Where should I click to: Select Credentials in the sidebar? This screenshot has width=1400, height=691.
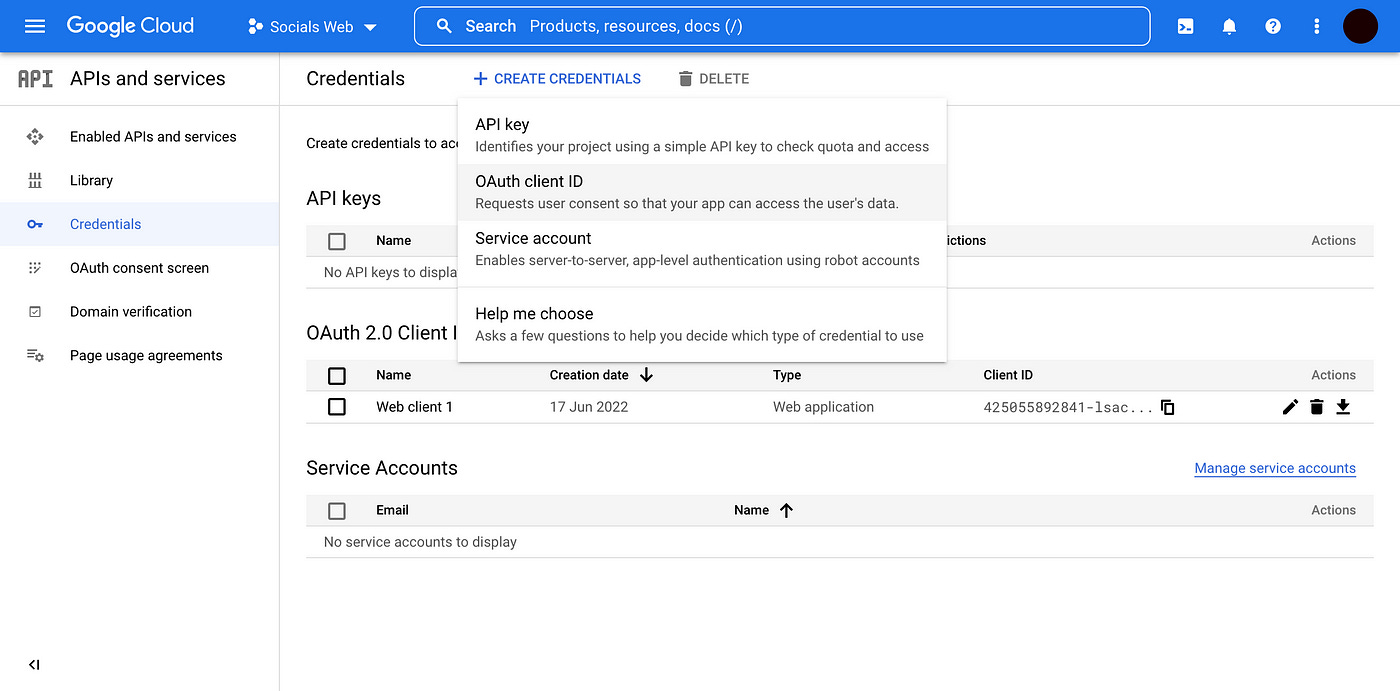(x=140, y=224)
